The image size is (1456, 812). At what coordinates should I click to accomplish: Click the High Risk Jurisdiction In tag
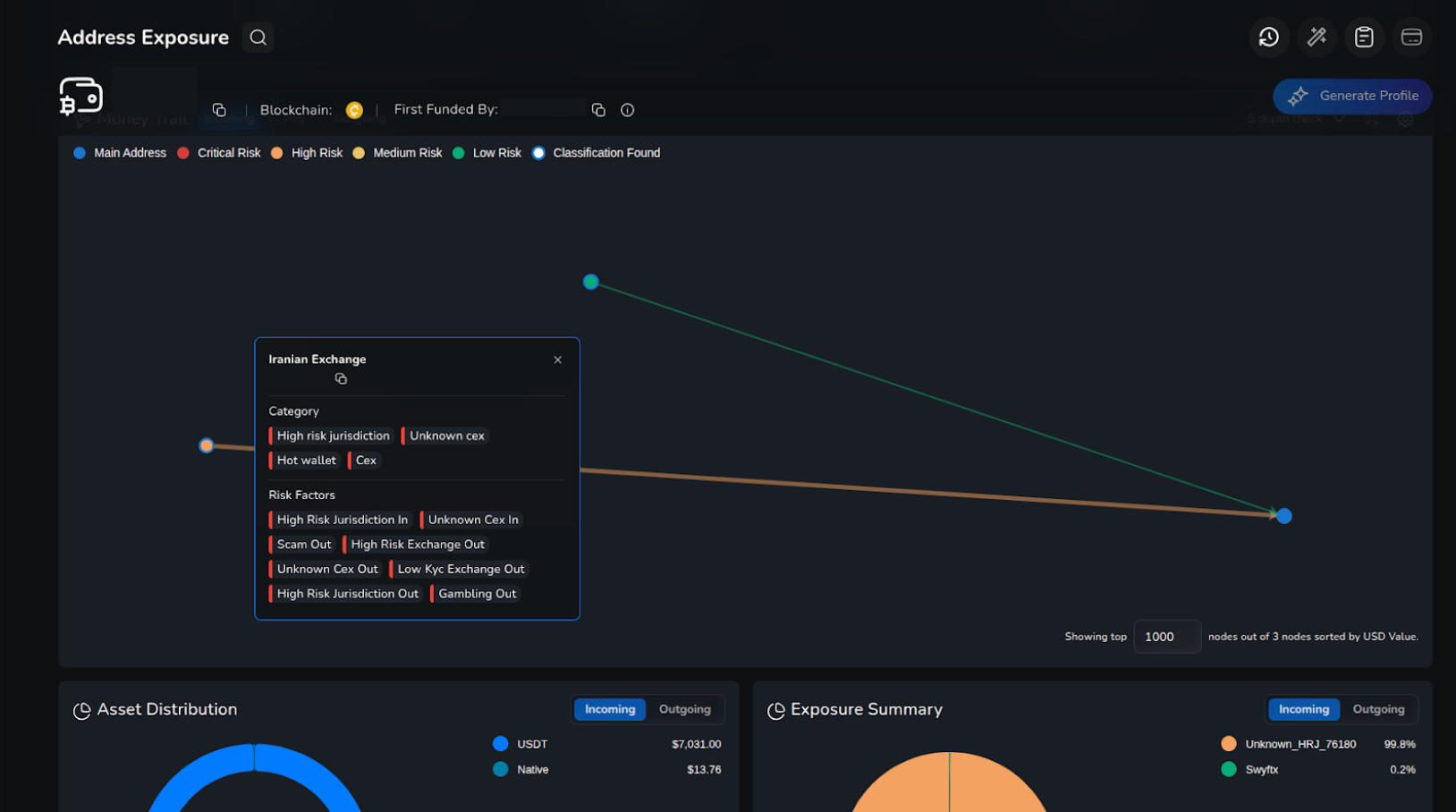pos(340,520)
